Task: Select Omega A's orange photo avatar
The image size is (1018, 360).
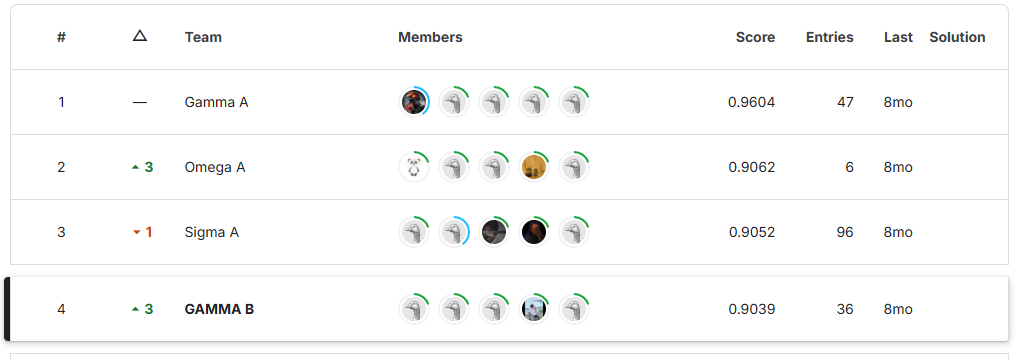Action: [x=534, y=167]
